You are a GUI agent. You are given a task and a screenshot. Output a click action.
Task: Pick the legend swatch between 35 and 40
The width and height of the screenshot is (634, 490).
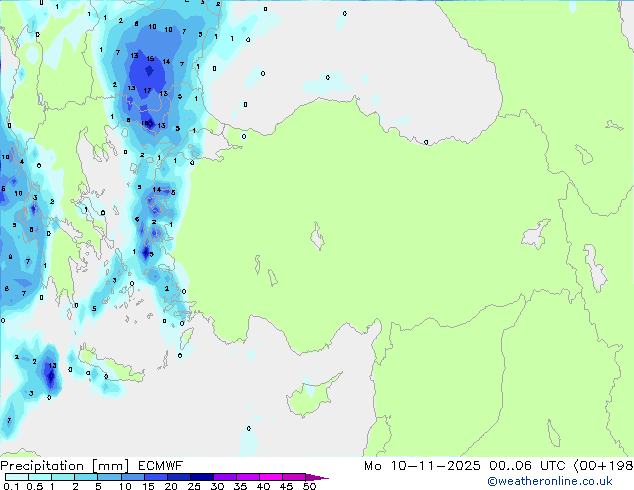247,477
